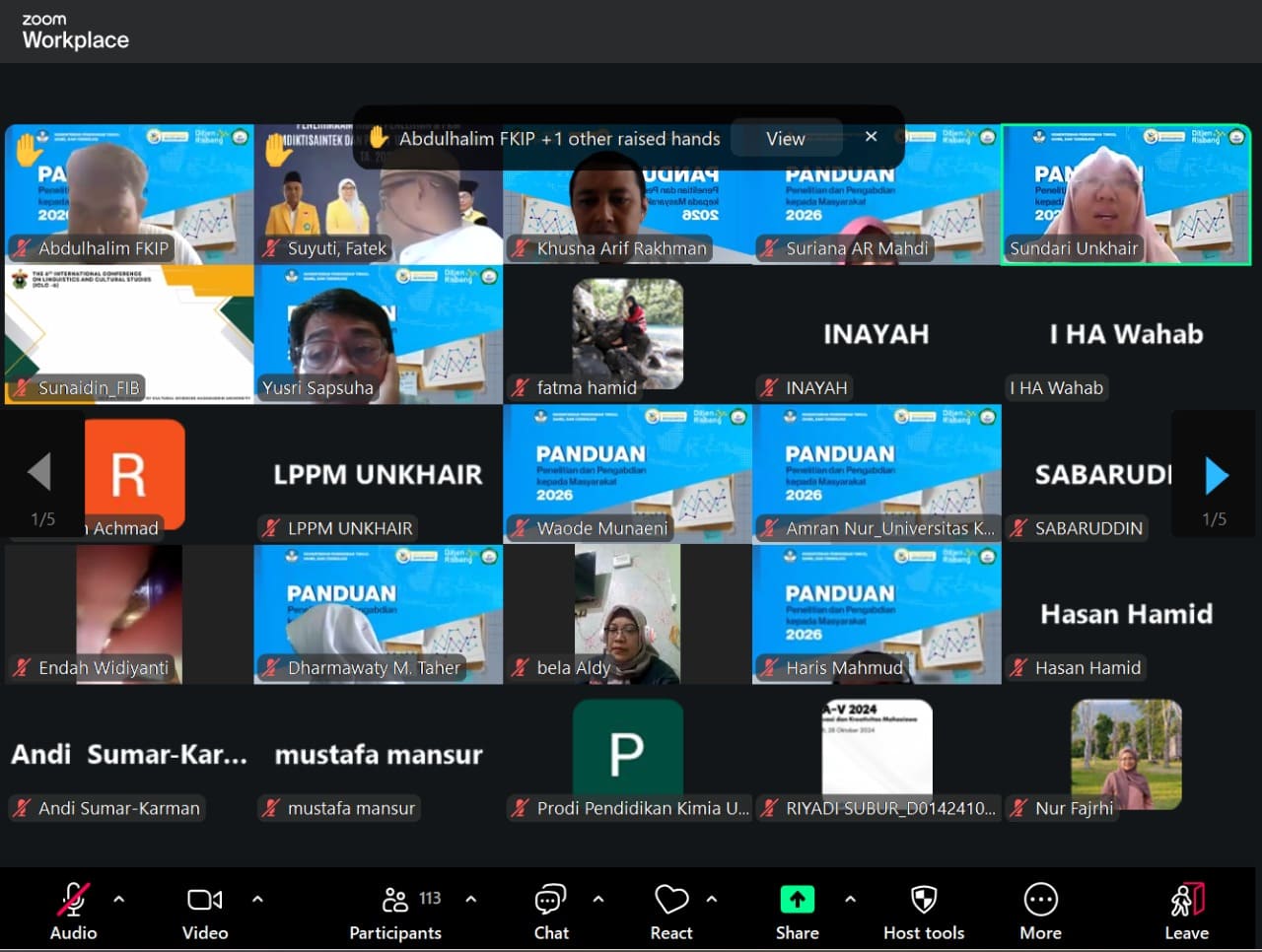Select bela Aldy video tile
This screenshot has width=1262, height=952.
(628, 614)
